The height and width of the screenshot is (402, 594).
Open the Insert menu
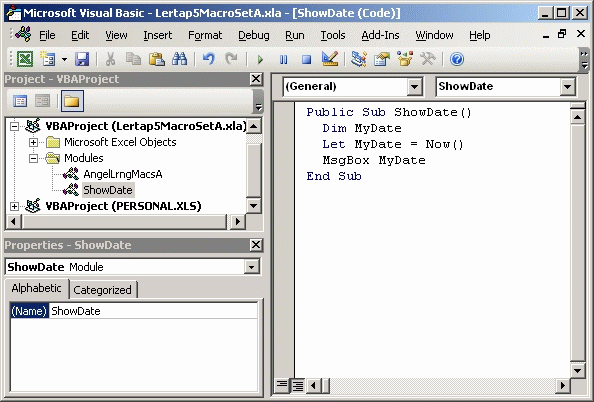(x=158, y=35)
